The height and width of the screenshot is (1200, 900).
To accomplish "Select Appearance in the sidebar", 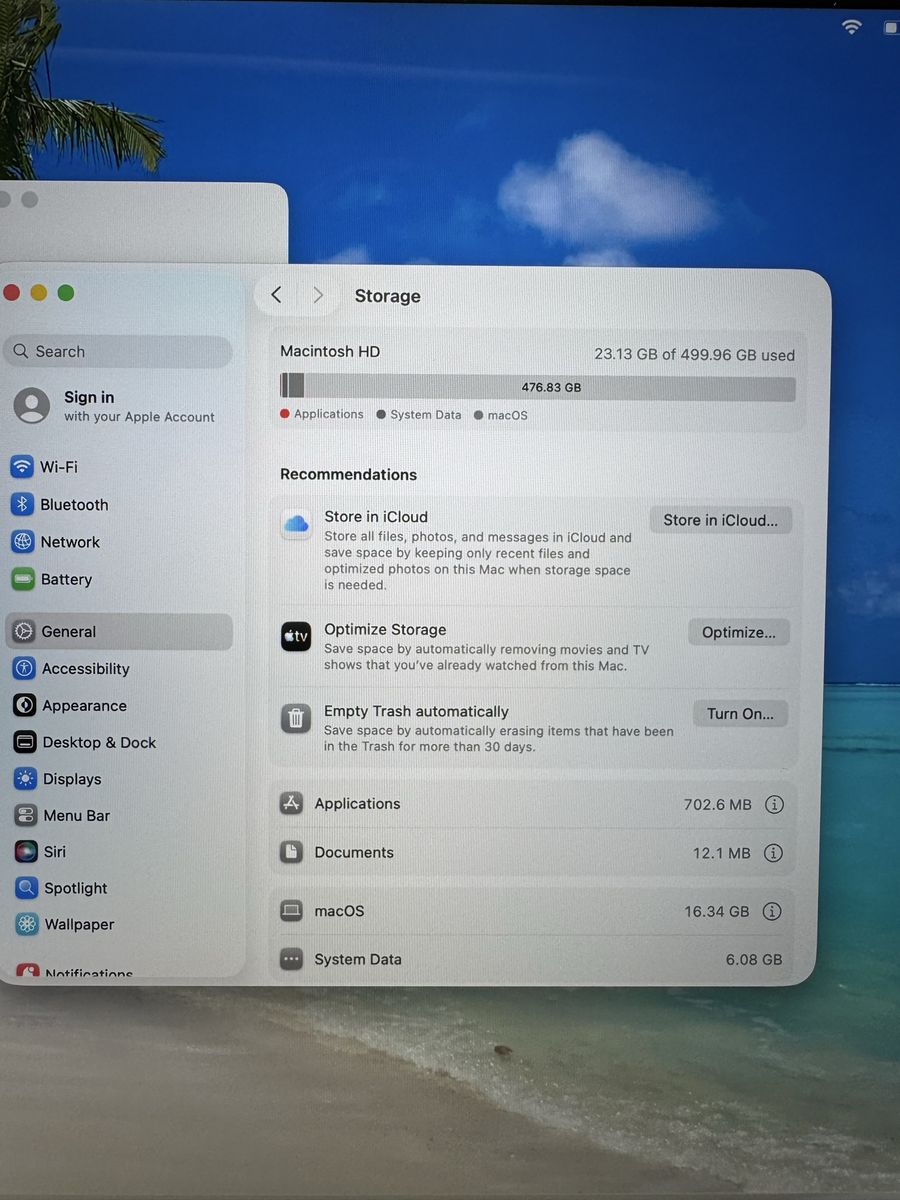I will coord(84,706).
